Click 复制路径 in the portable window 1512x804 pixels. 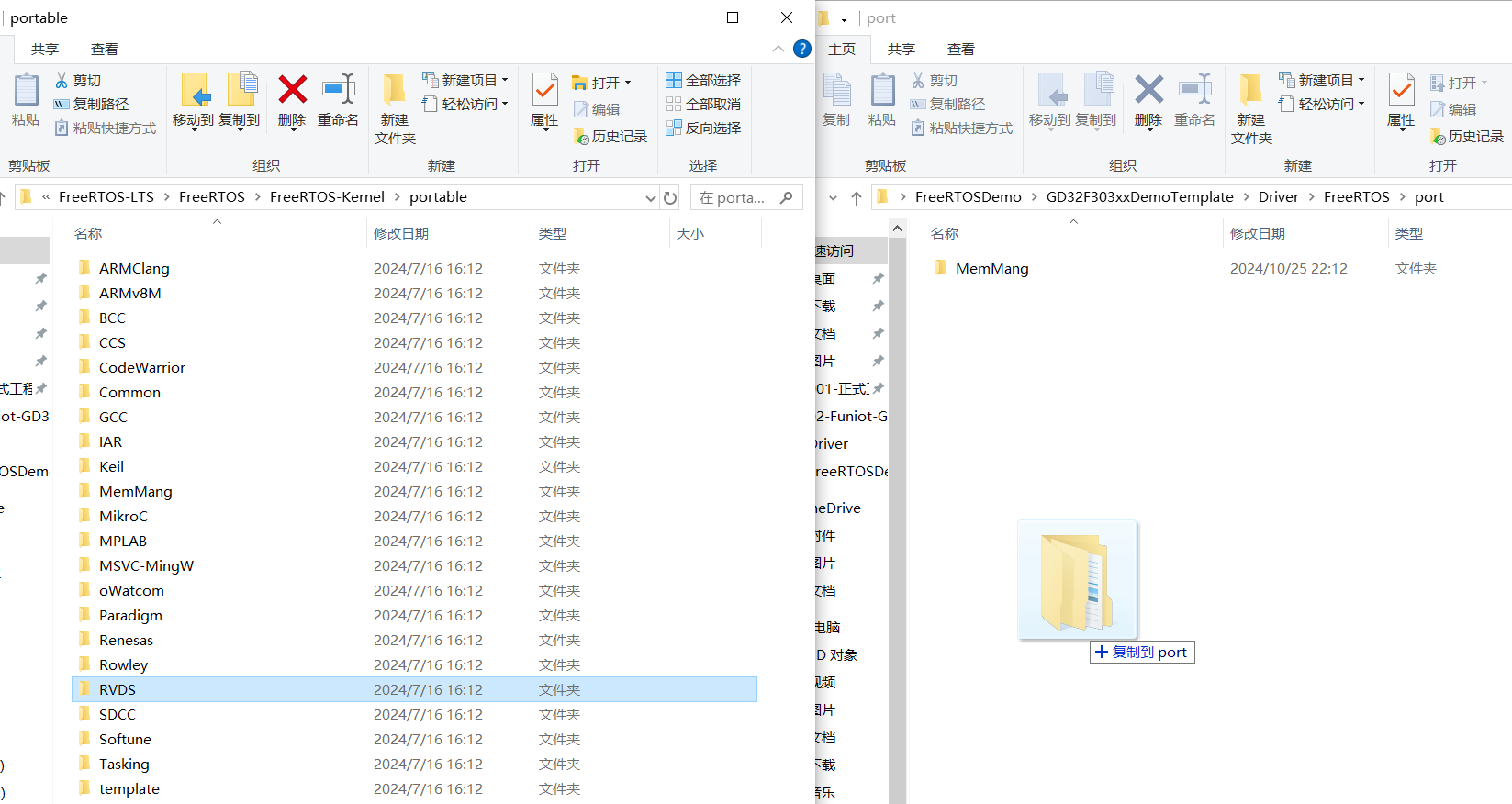pos(92,104)
